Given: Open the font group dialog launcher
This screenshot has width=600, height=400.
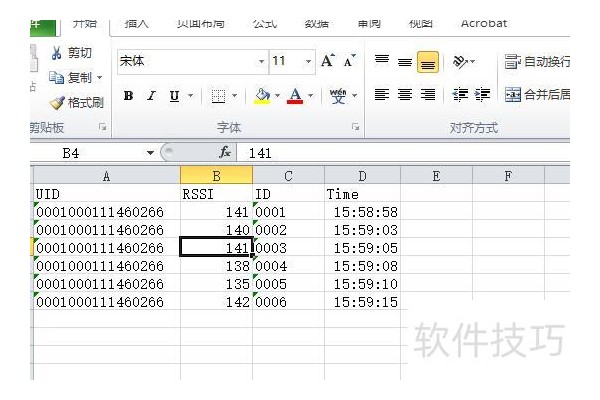Looking at the screenshot, I should (x=355, y=127).
